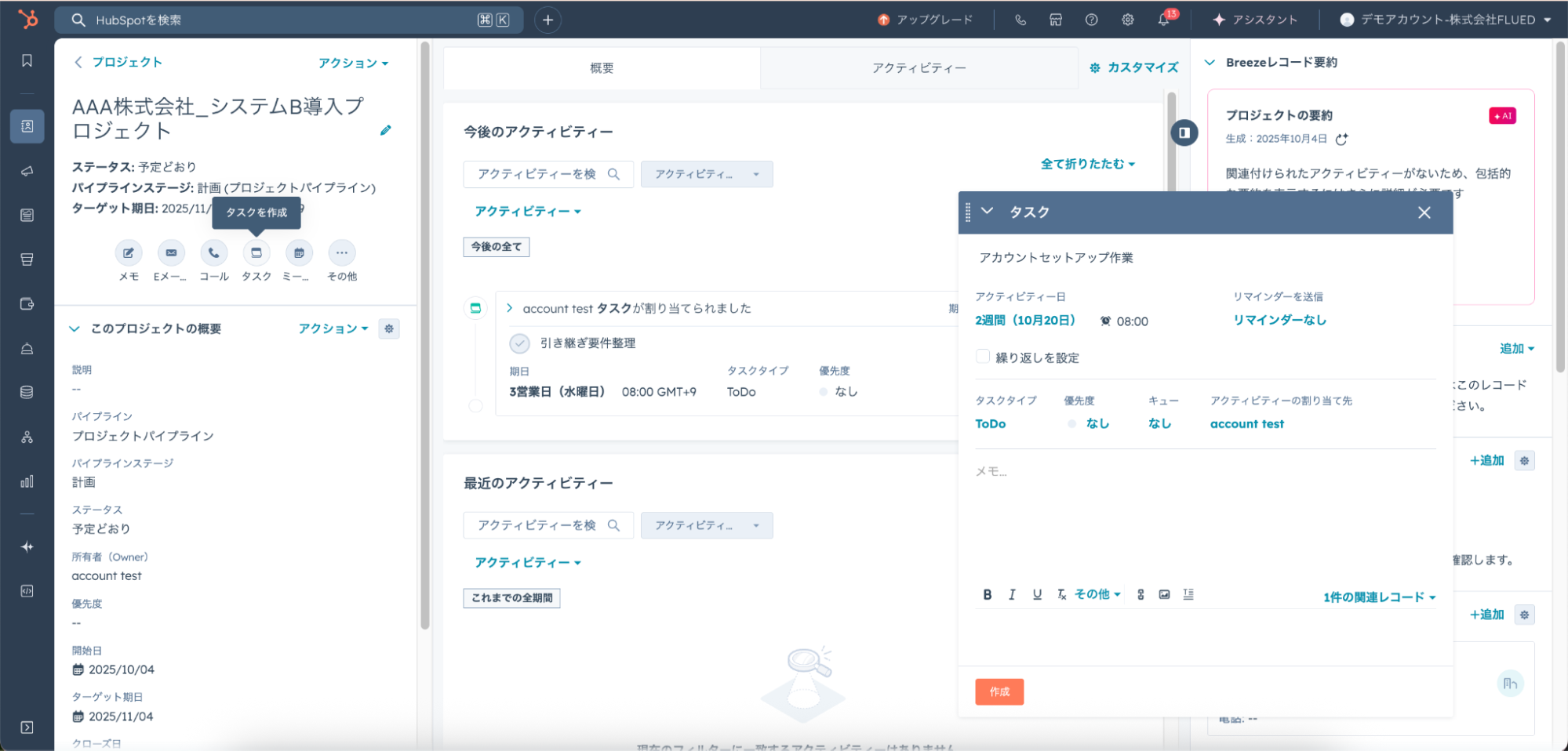Screen dimensions: 1568x751
Task: Open the リマインダーなし reminder dropdown
Action: coord(1279,321)
